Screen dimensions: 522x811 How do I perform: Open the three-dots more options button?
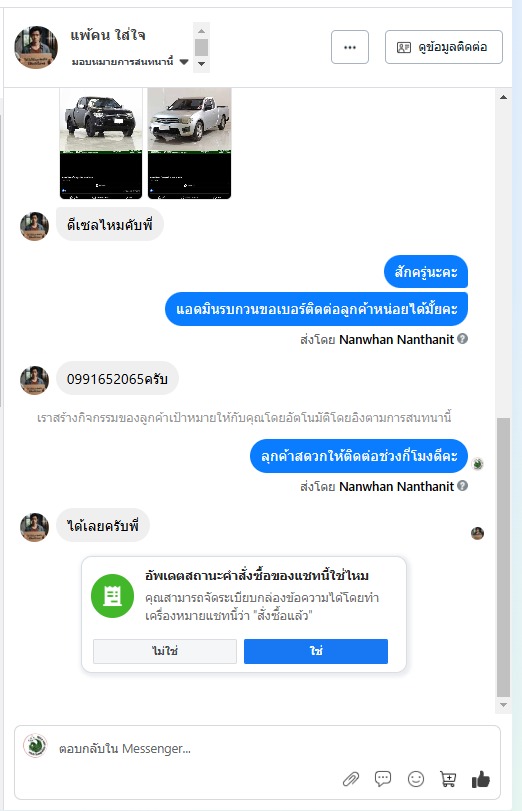350,47
